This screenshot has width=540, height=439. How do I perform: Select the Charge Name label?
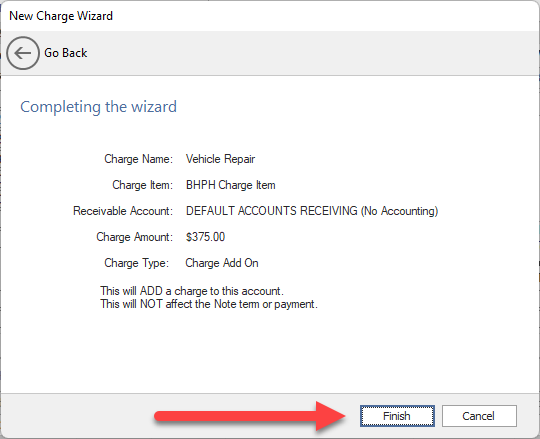[x=138, y=159]
